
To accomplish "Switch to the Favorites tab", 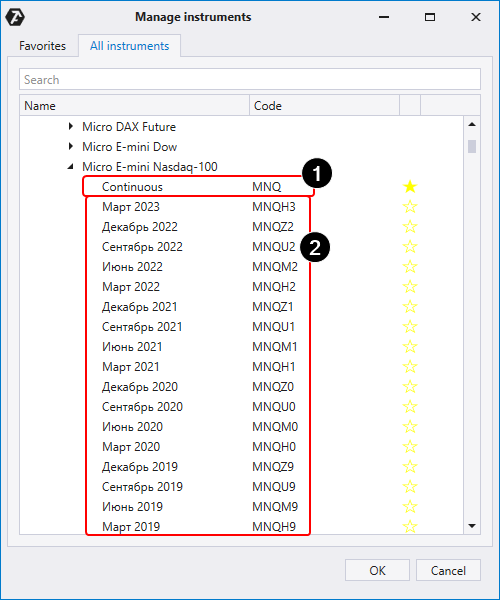I will tap(42, 46).
